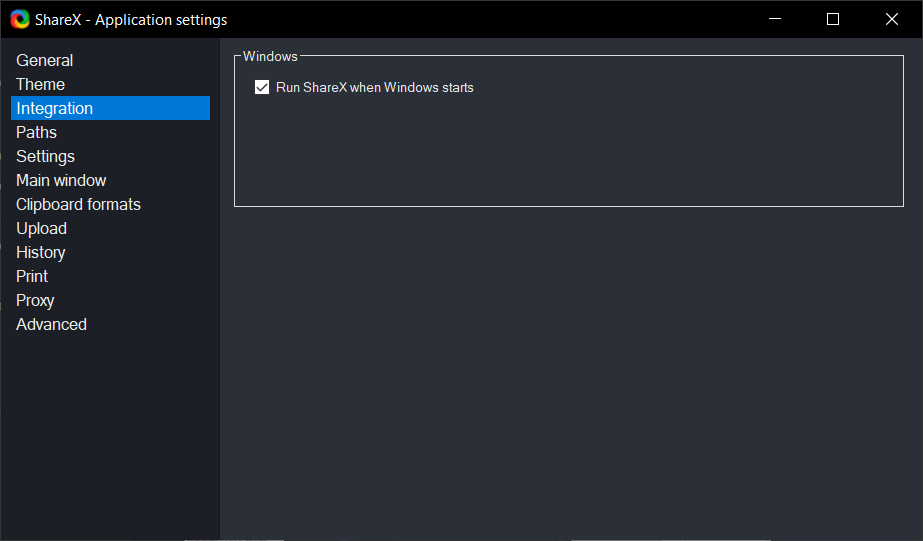923x541 pixels.
Task: Click the ShareX logo in title bar
Action: [x=20, y=19]
